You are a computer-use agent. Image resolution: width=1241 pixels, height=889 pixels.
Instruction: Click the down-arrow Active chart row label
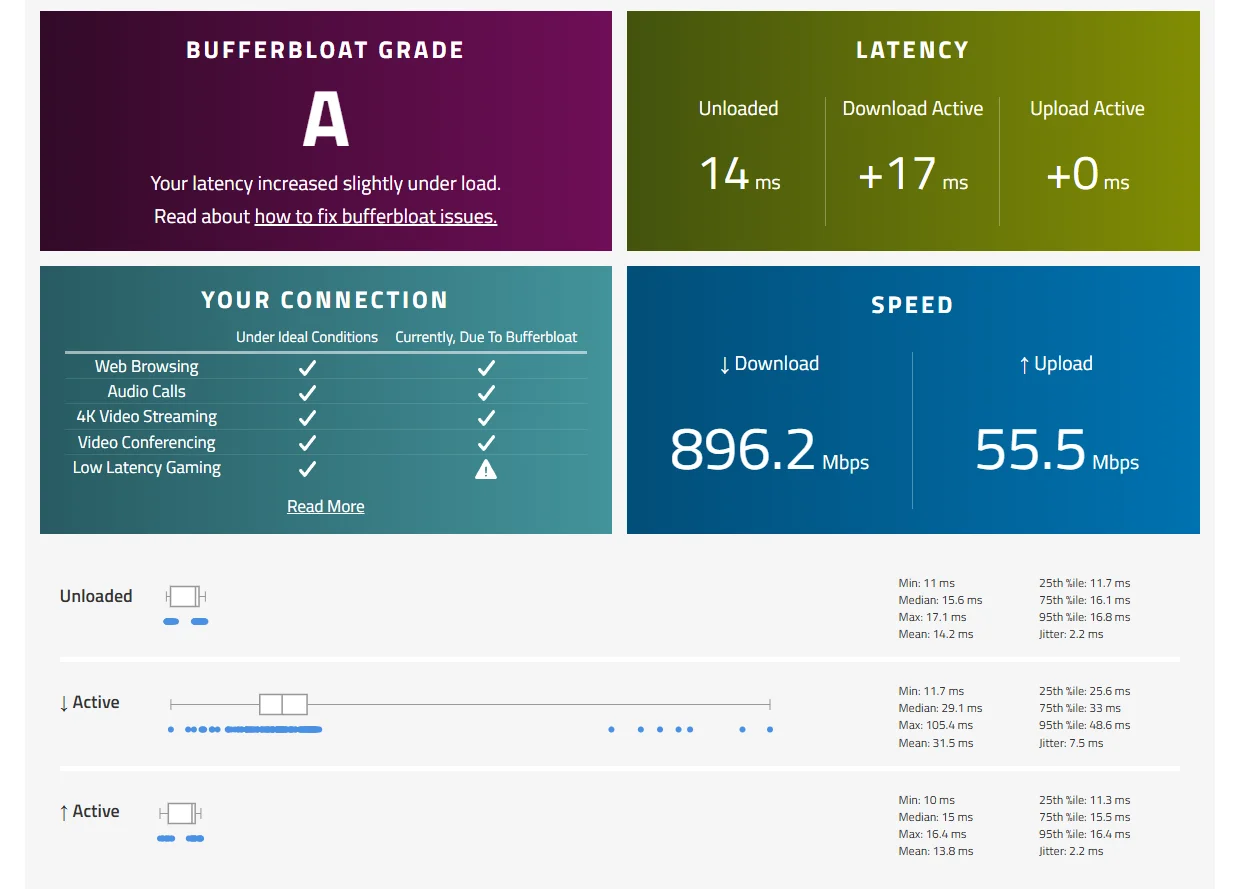click(x=90, y=703)
